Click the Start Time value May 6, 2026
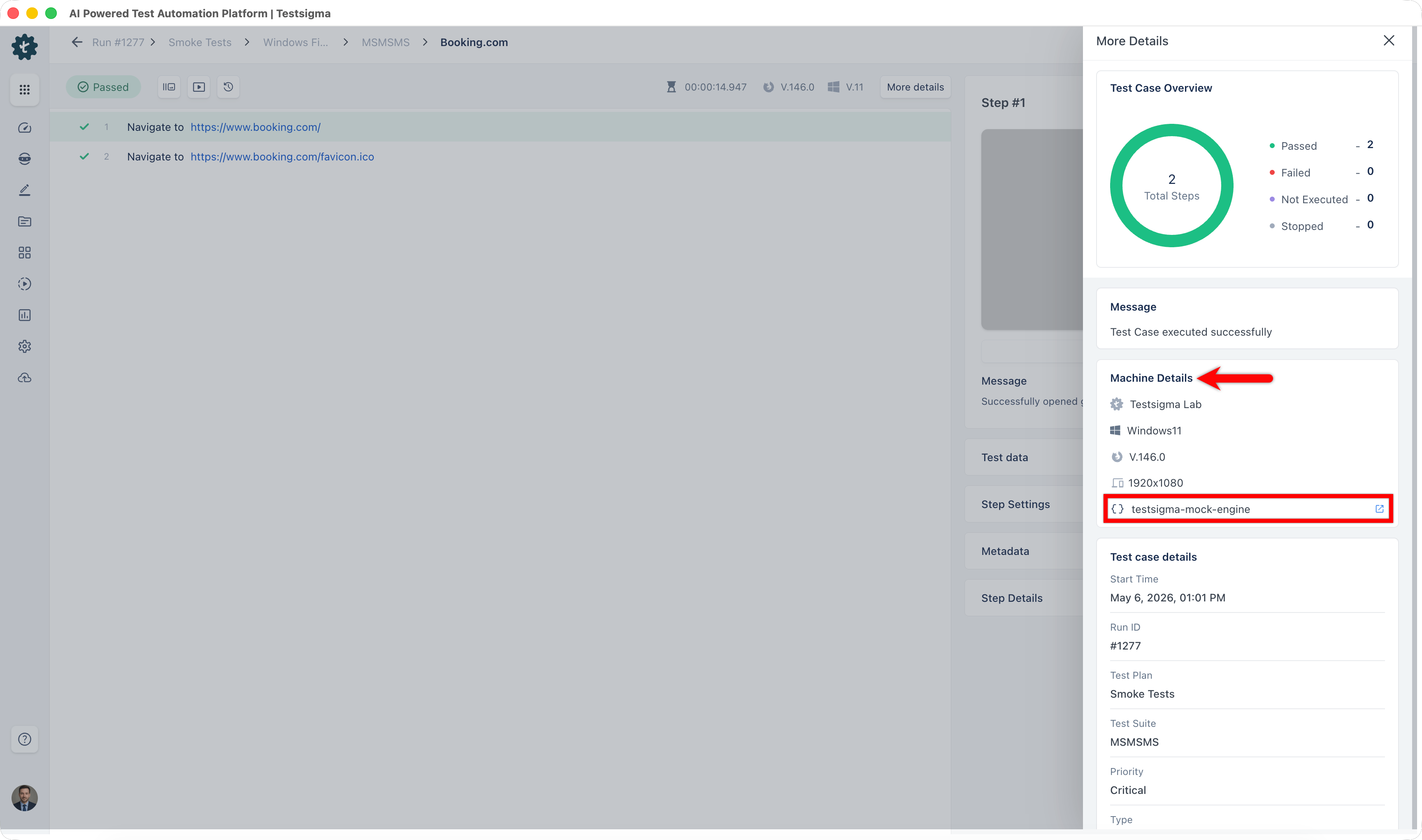This screenshot has height=840, width=1422. click(x=1167, y=598)
